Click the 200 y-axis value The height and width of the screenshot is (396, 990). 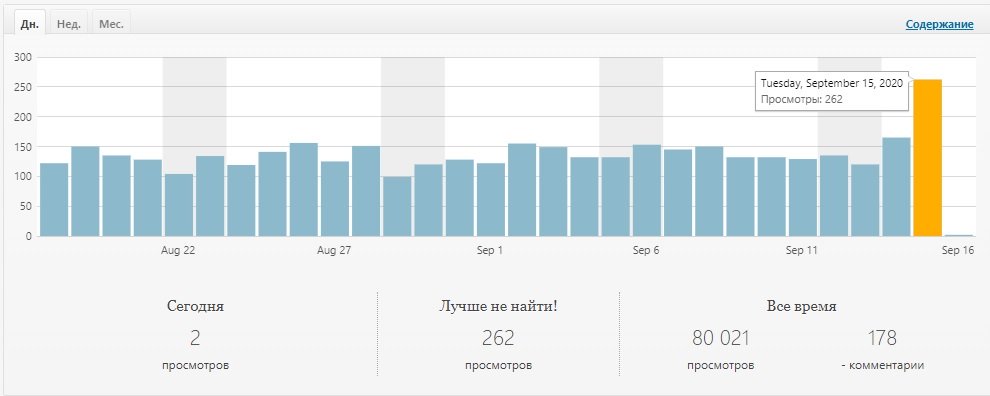pyautogui.click(x=24, y=117)
